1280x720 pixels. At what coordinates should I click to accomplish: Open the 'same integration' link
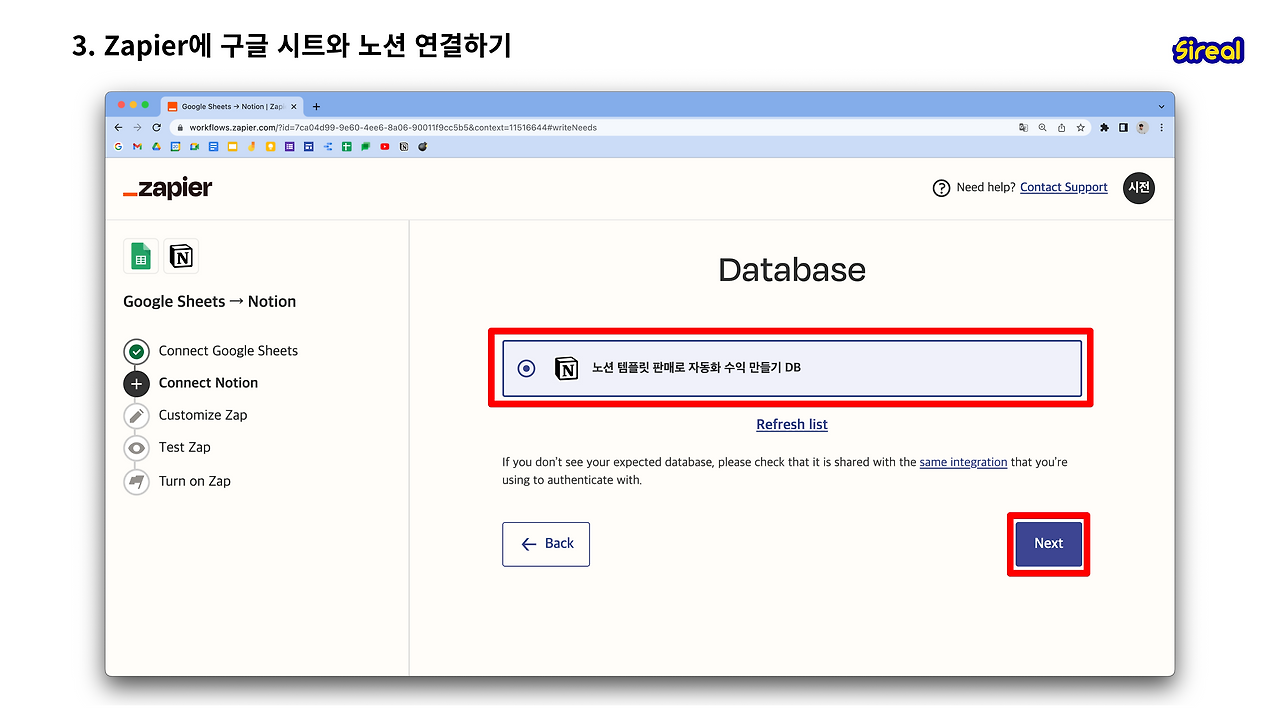pos(963,462)
